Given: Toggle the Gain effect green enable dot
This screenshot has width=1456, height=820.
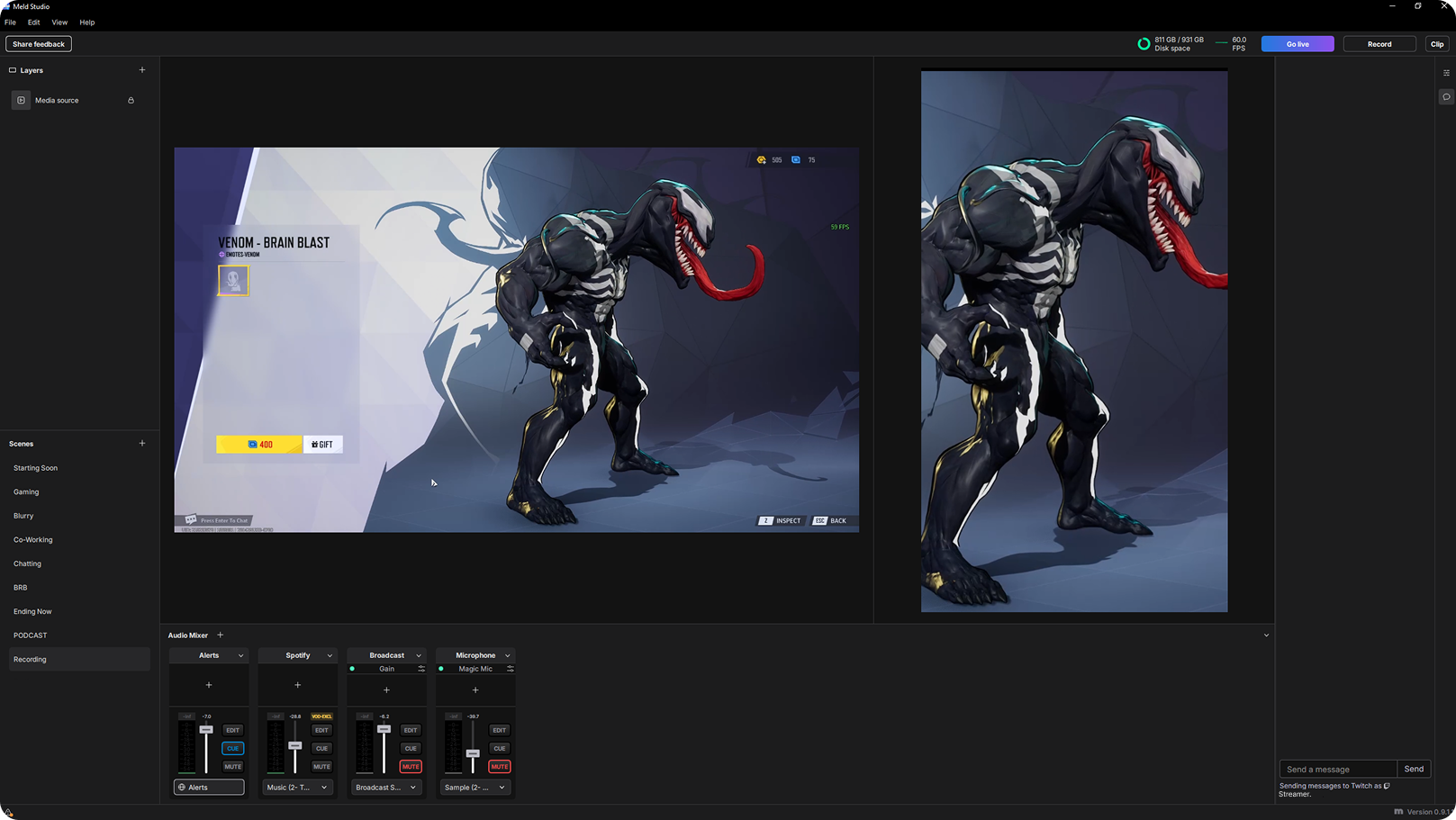Looking at the screenshot, I should coord(352,669).
